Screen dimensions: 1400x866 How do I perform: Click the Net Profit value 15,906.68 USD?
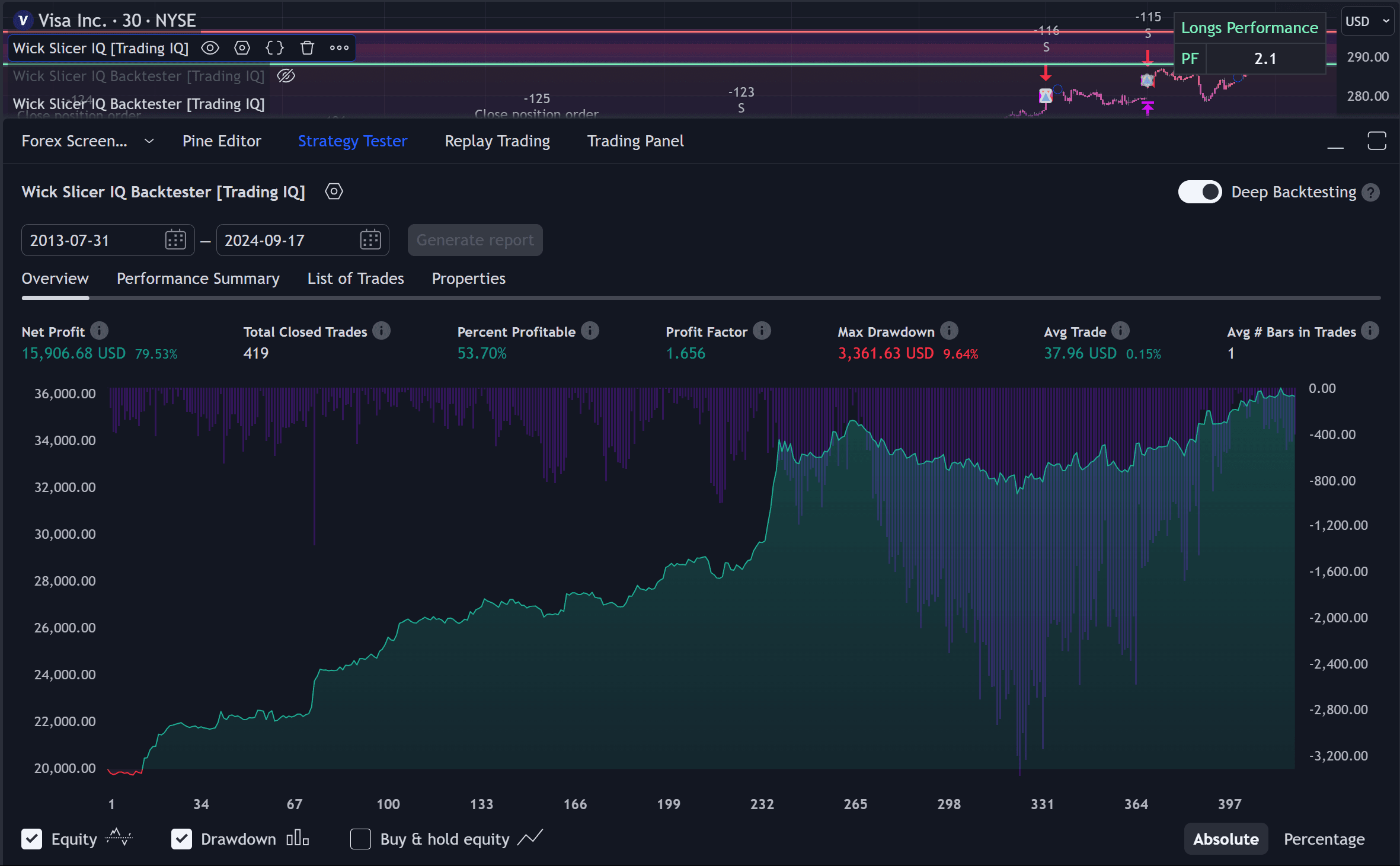[74, 353]
